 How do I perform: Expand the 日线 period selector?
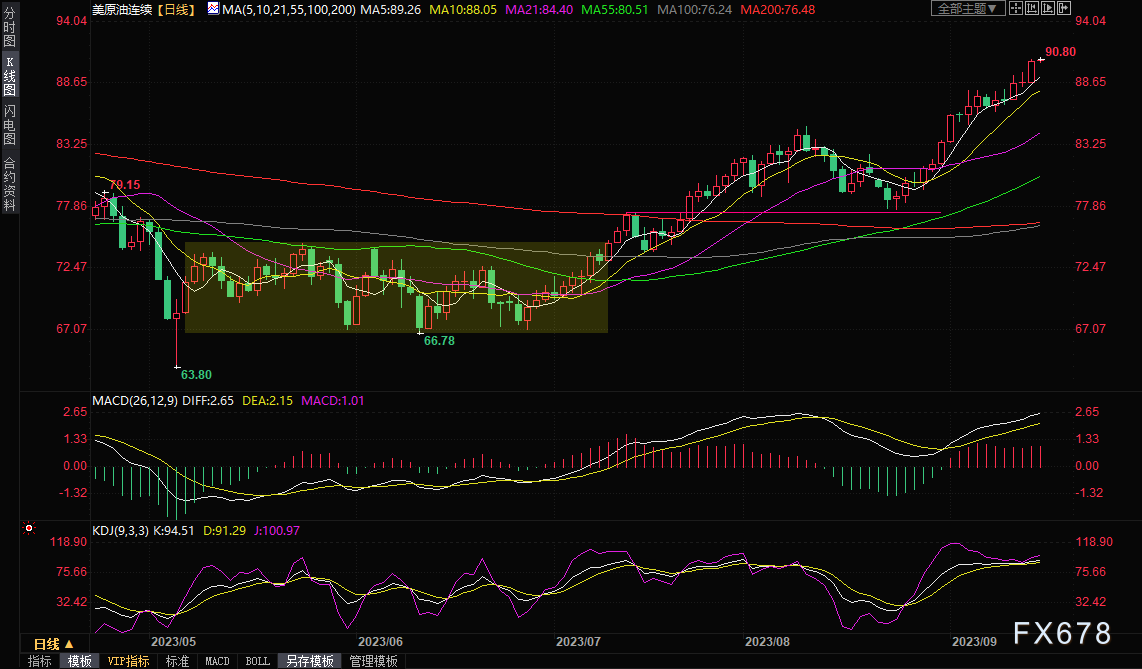[54, 644]
